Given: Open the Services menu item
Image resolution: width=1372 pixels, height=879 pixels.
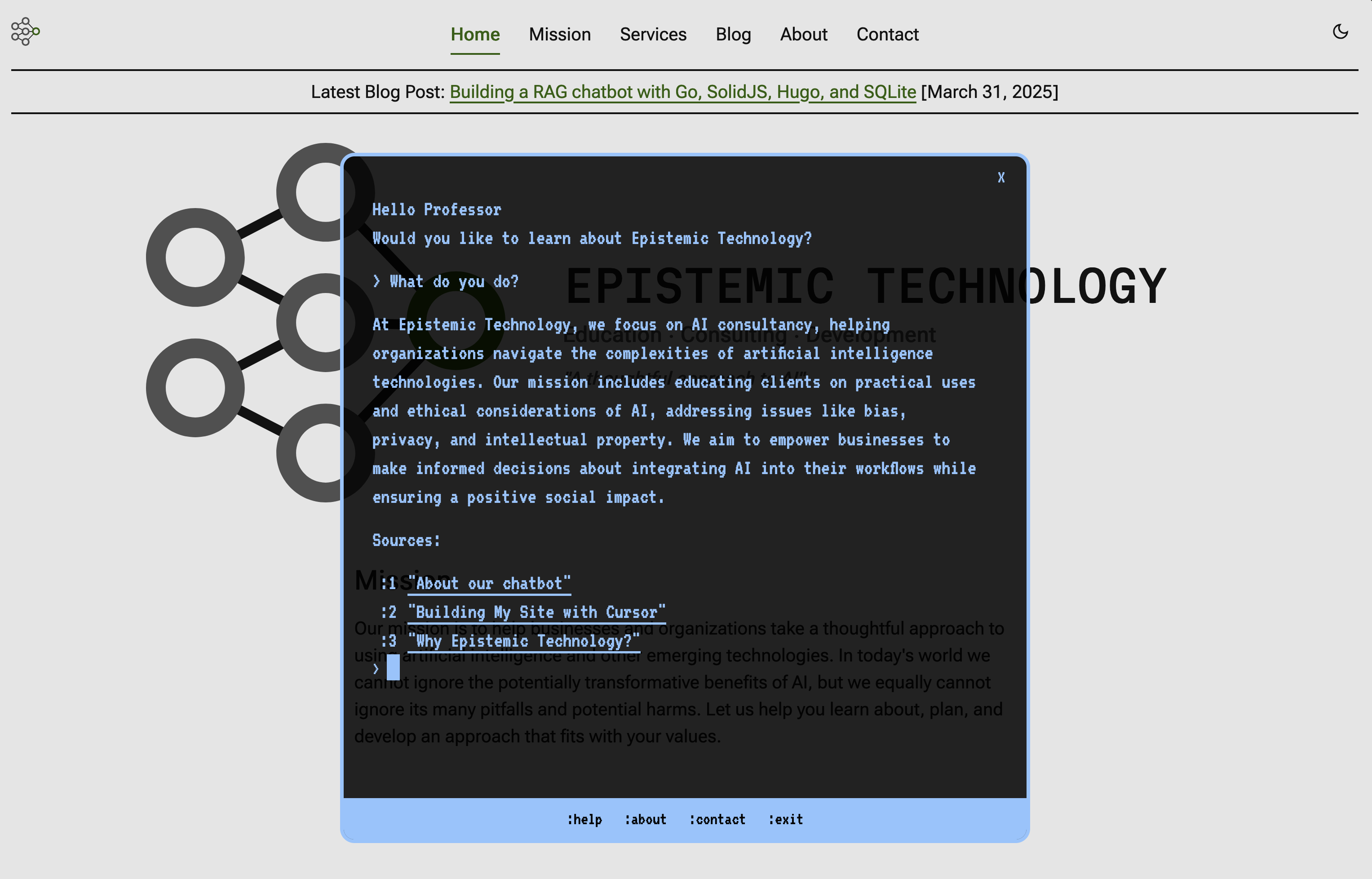Looking at the screenshot, I should click(653, 34).
